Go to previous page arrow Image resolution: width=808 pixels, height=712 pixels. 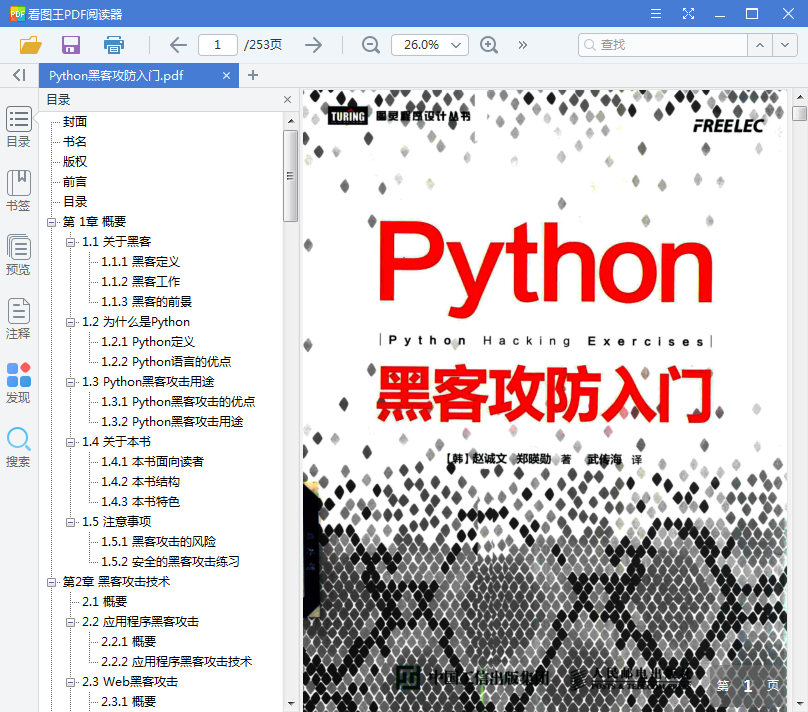tap(178, 45)
